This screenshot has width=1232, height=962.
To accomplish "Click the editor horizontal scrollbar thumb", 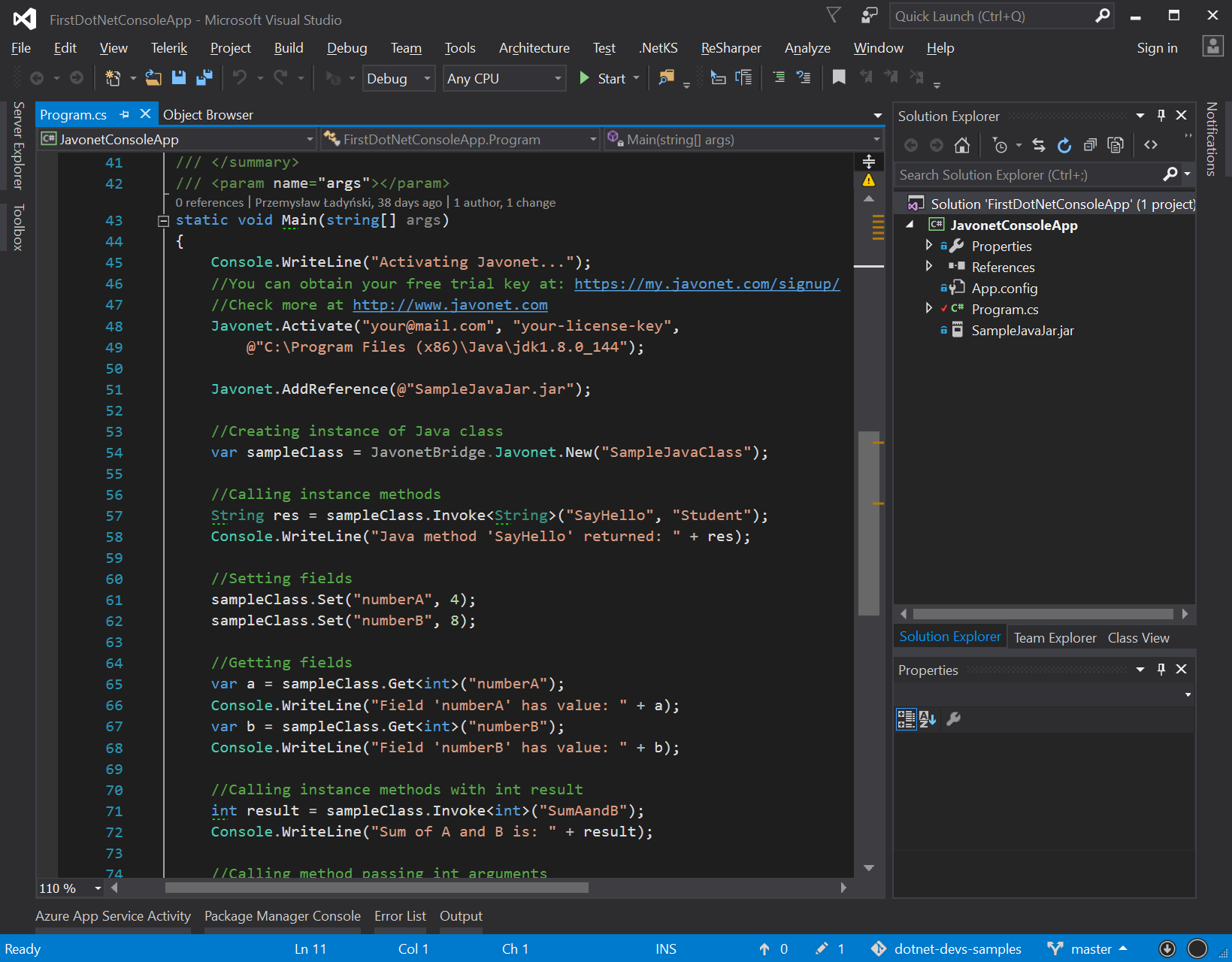I will click(377, 888).
